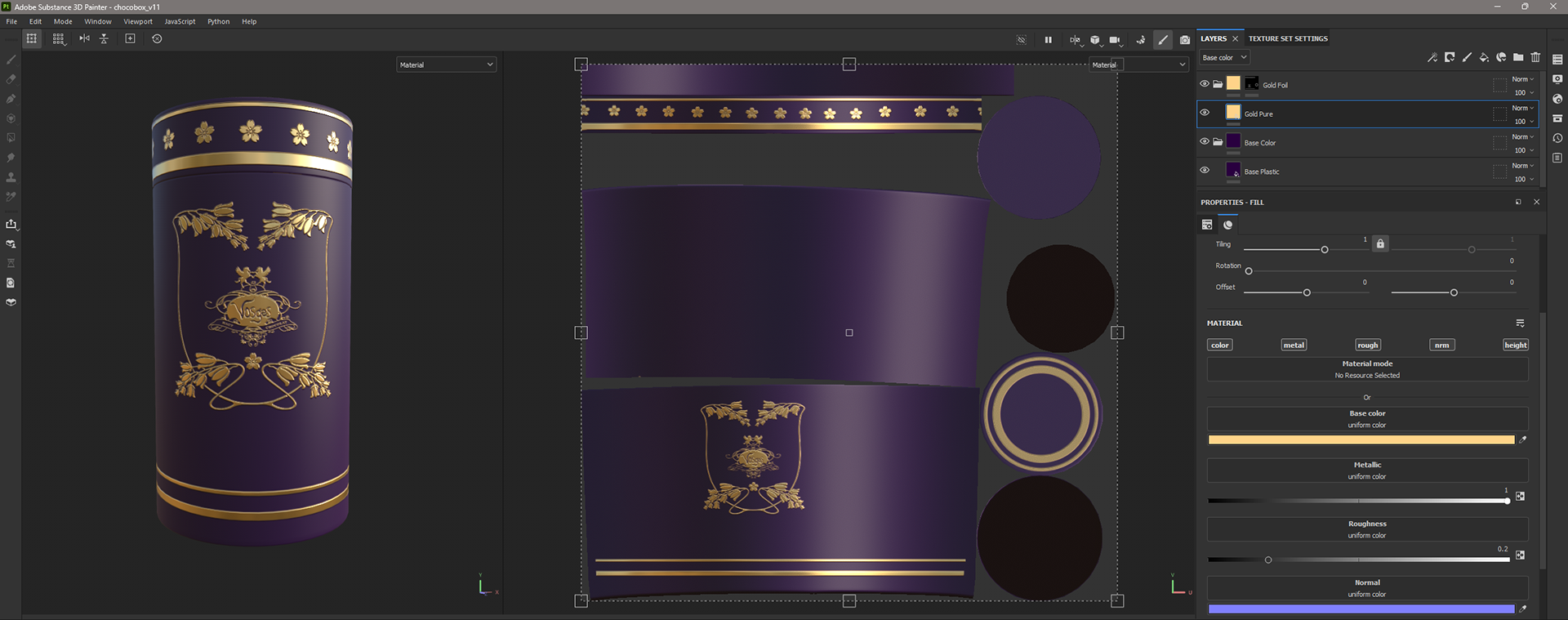Screen dimensions: 1568x620
Task: Open Gold Pure blend mode dropdown
Action: click(1523, 108)
